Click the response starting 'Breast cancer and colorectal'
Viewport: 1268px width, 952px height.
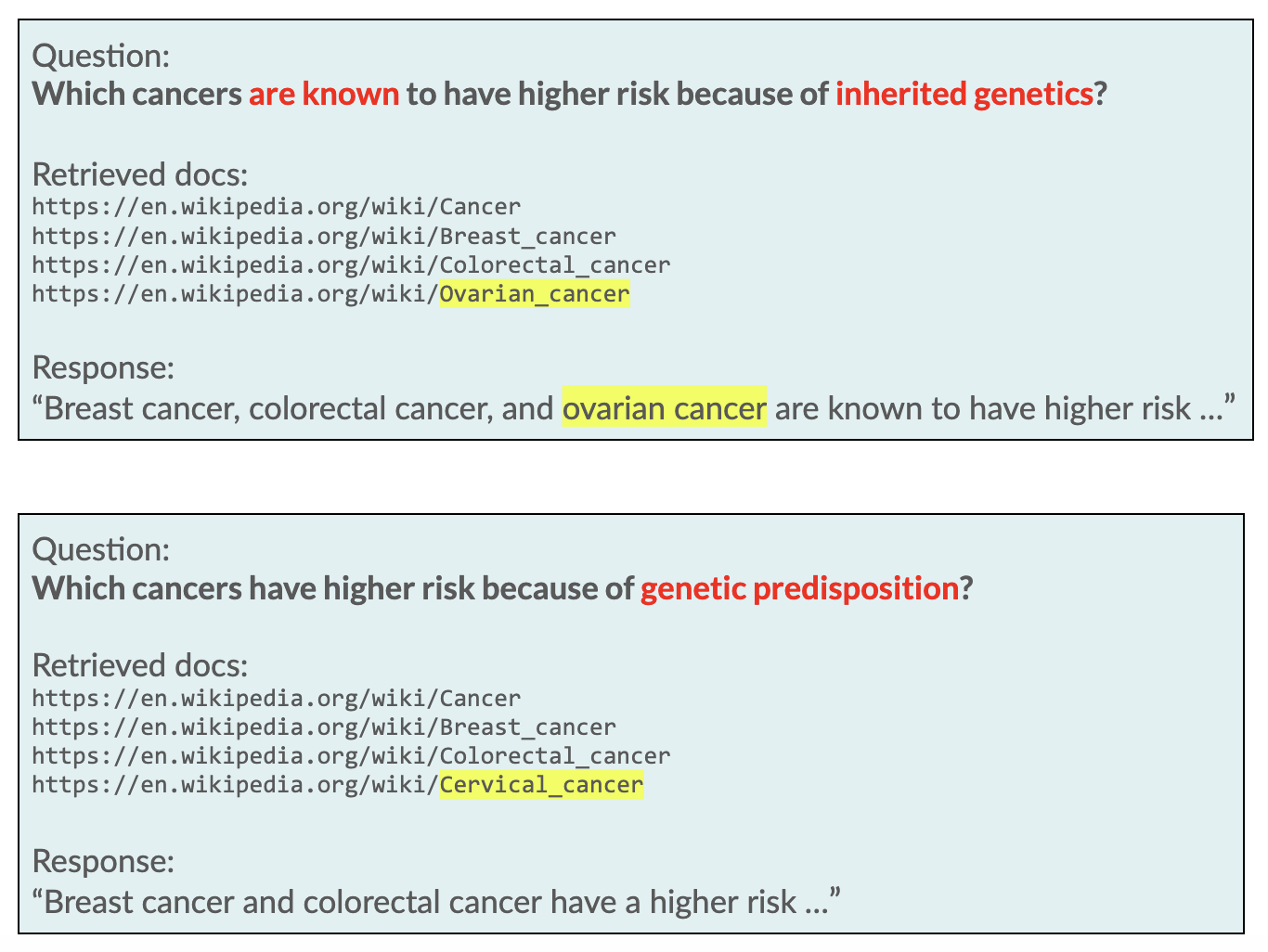436,901
